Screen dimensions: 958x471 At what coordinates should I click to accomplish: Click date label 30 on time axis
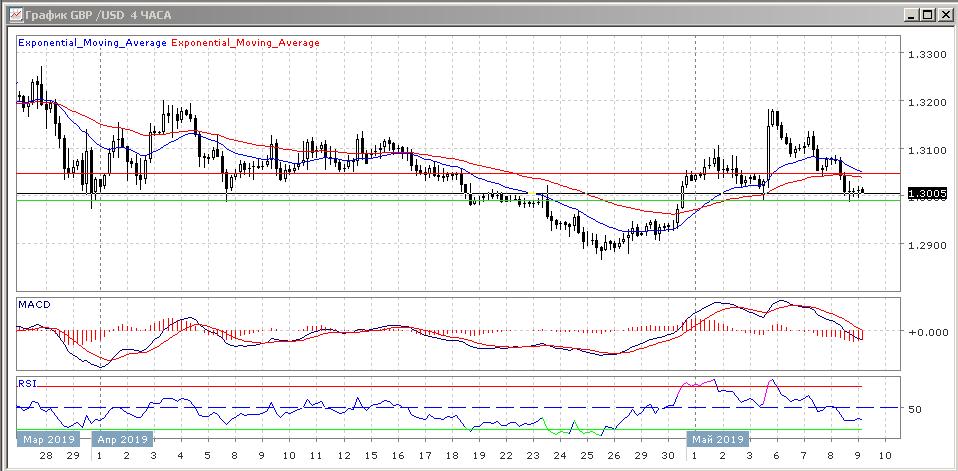(x=669, y=456)
